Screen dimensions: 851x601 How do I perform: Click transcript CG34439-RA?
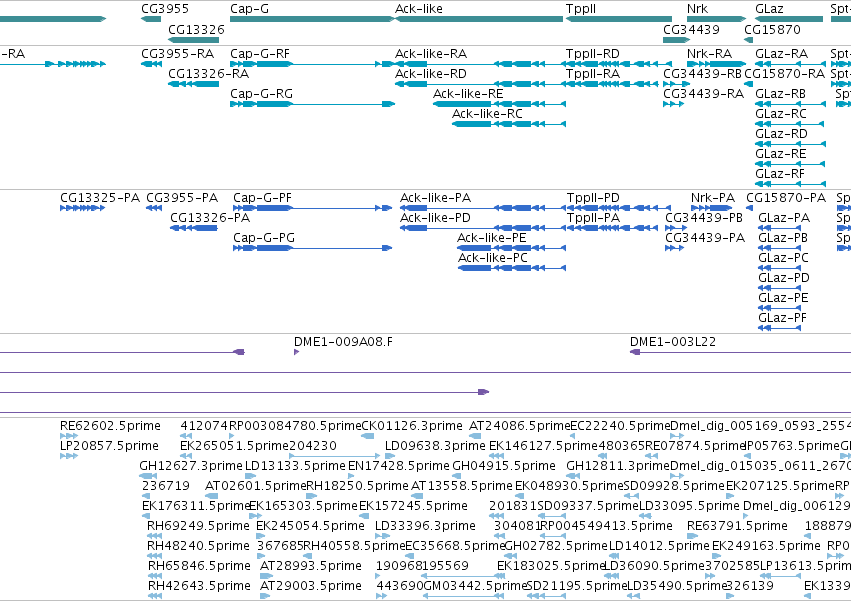coord(673,104)
